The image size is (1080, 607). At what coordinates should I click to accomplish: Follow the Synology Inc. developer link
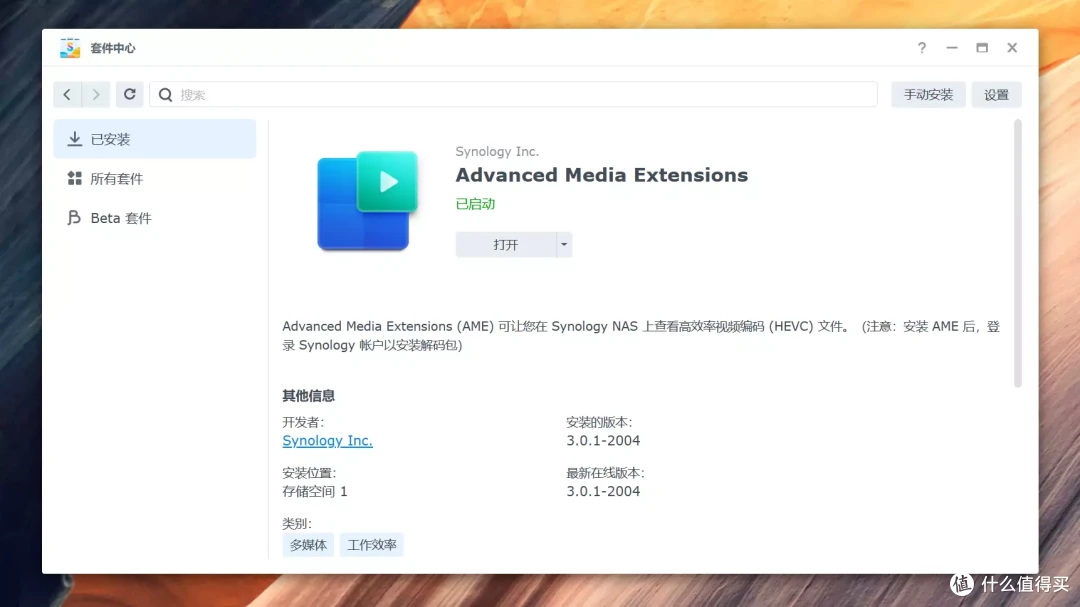point(327,440)
